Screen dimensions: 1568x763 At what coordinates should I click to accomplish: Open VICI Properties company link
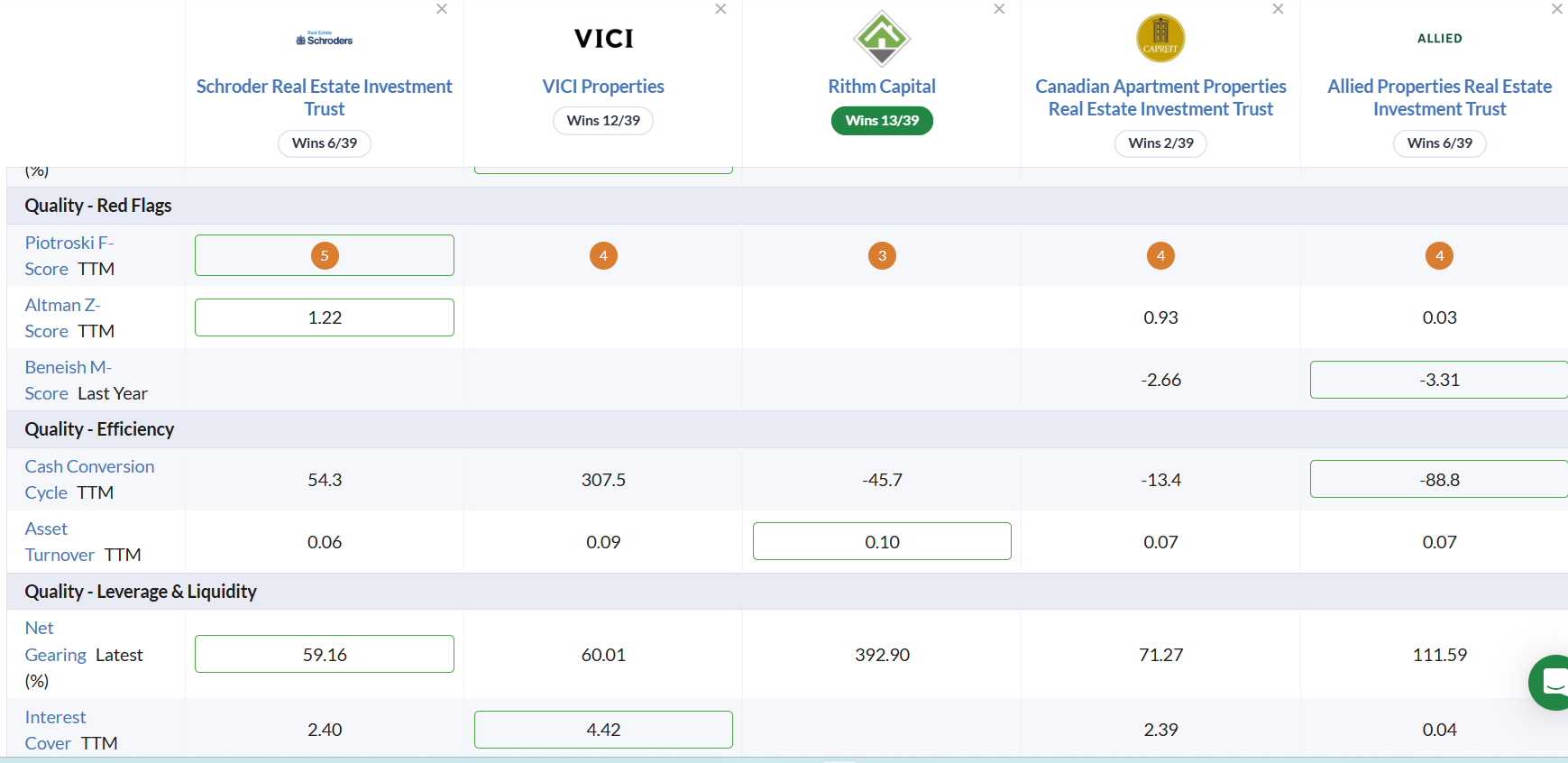coord(603,87)
